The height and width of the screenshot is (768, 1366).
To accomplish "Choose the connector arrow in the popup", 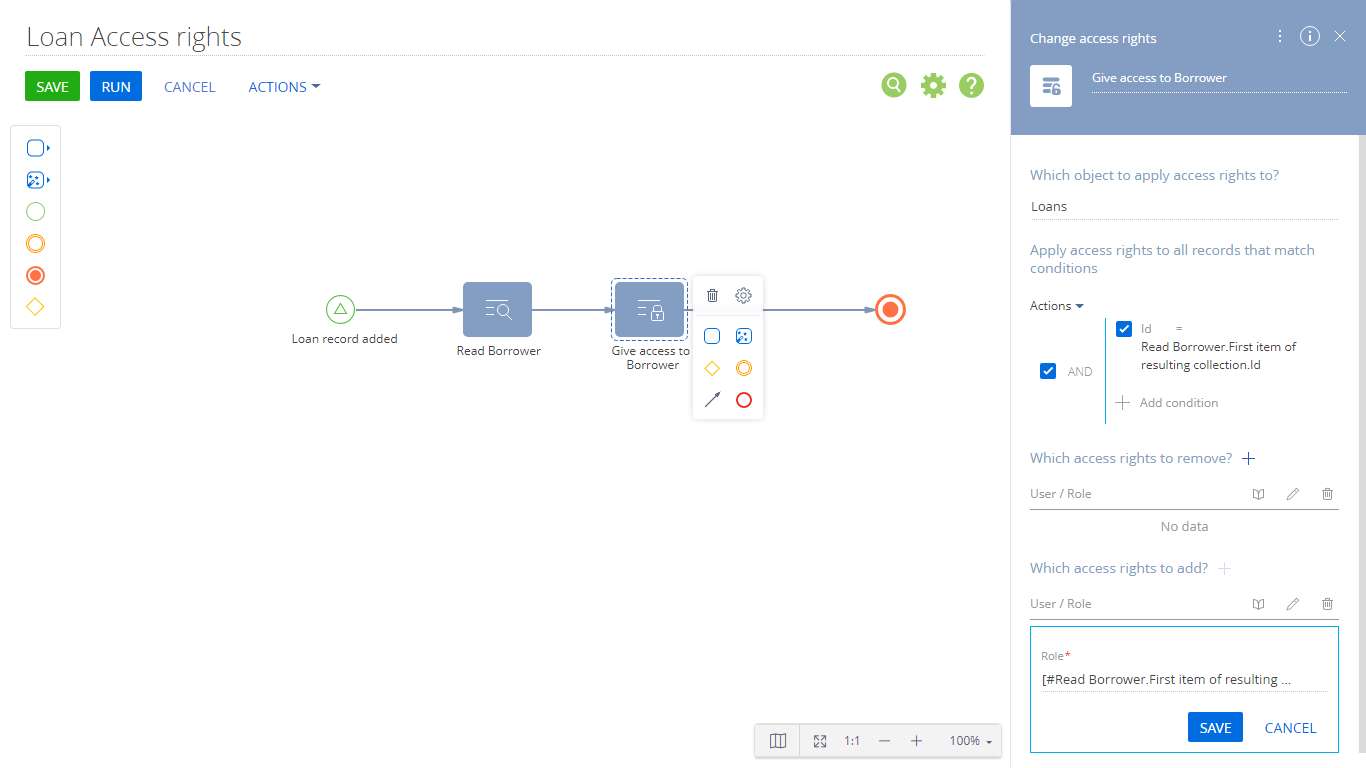I will [712, 400].
